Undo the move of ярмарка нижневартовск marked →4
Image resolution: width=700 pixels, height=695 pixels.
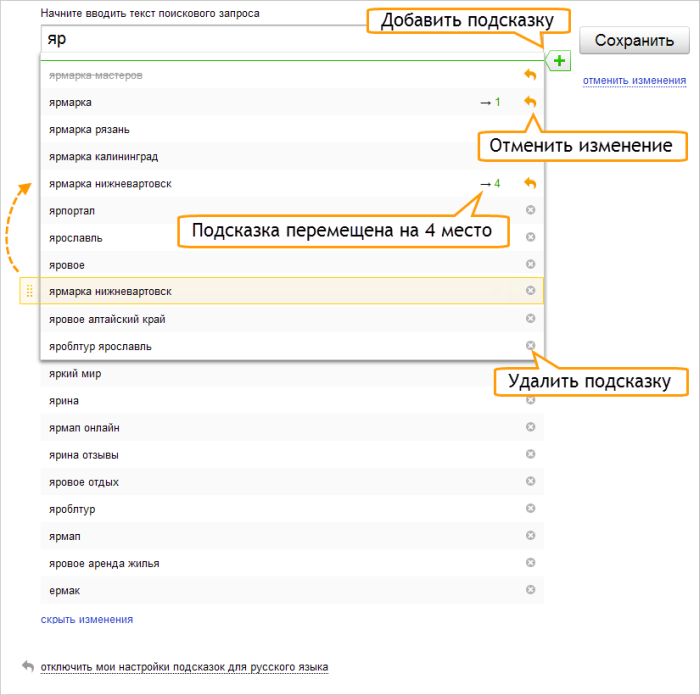[x=530, y=183]
